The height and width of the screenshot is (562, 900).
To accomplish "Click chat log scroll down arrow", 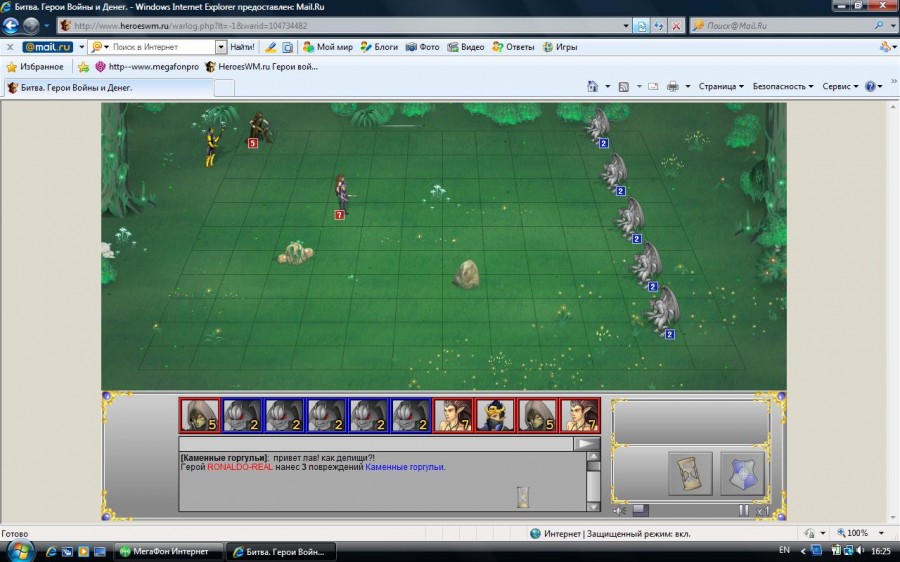I will coord(593,506).
